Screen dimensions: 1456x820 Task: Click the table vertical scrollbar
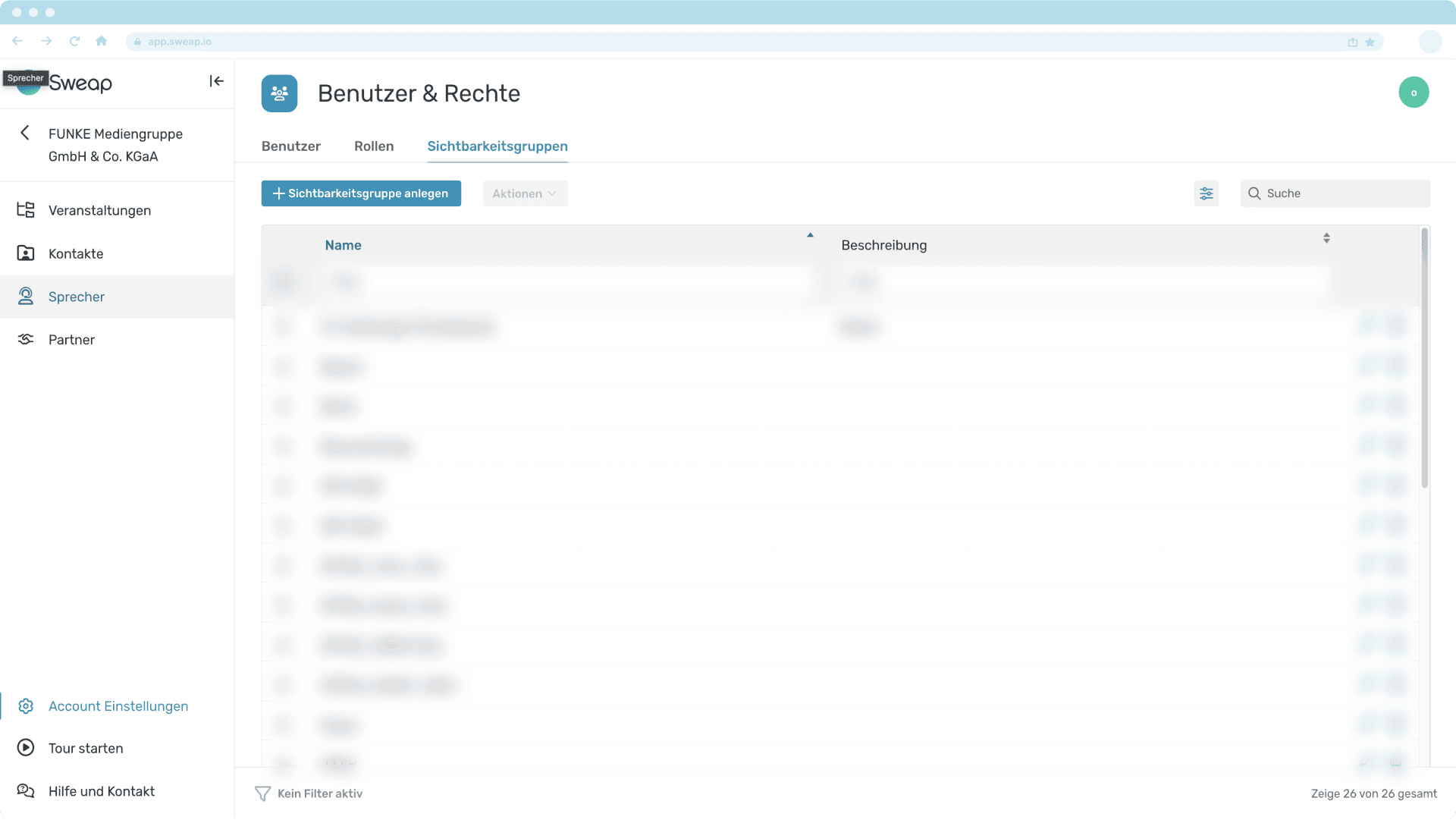point(1424,357)
